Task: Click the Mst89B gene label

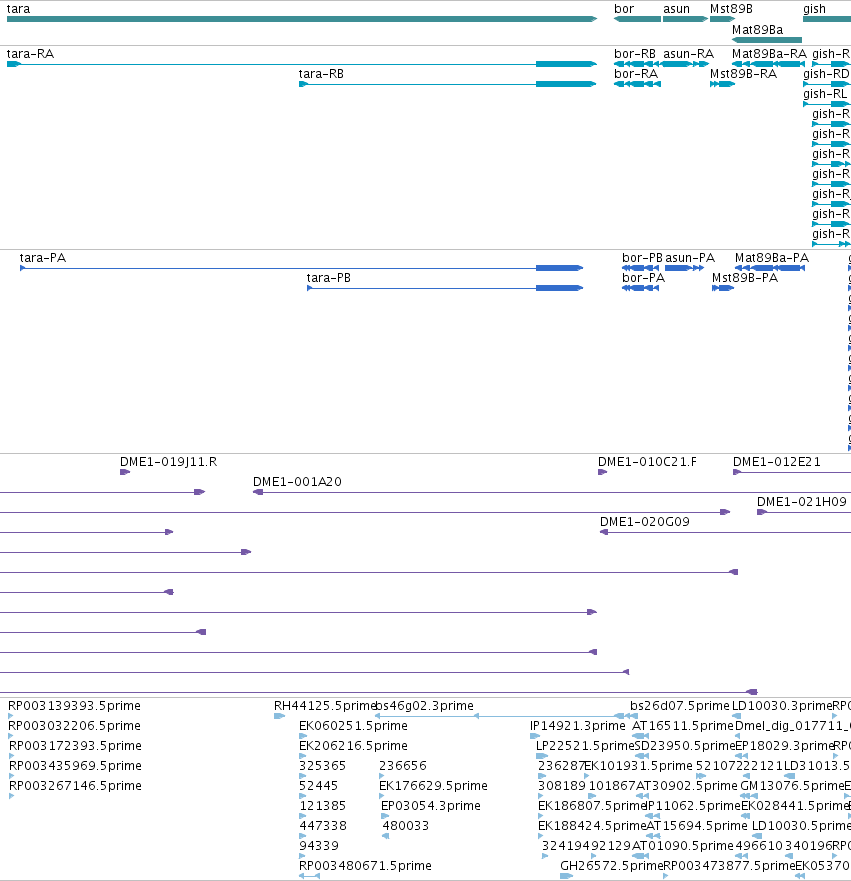Action: pyautogui.click(x=731, y=9)
